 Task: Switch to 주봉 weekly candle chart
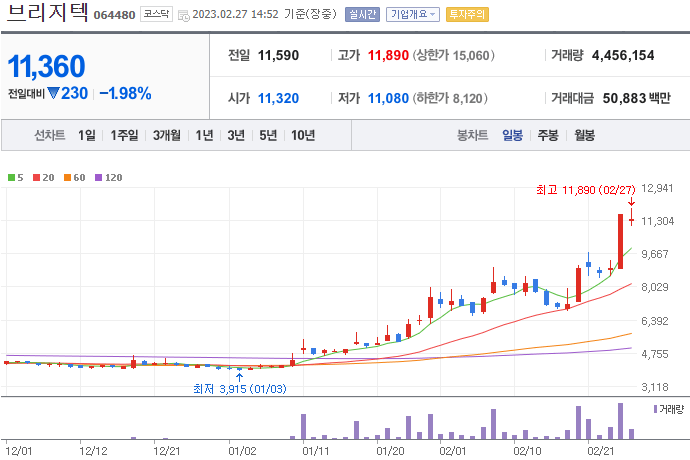548,135
